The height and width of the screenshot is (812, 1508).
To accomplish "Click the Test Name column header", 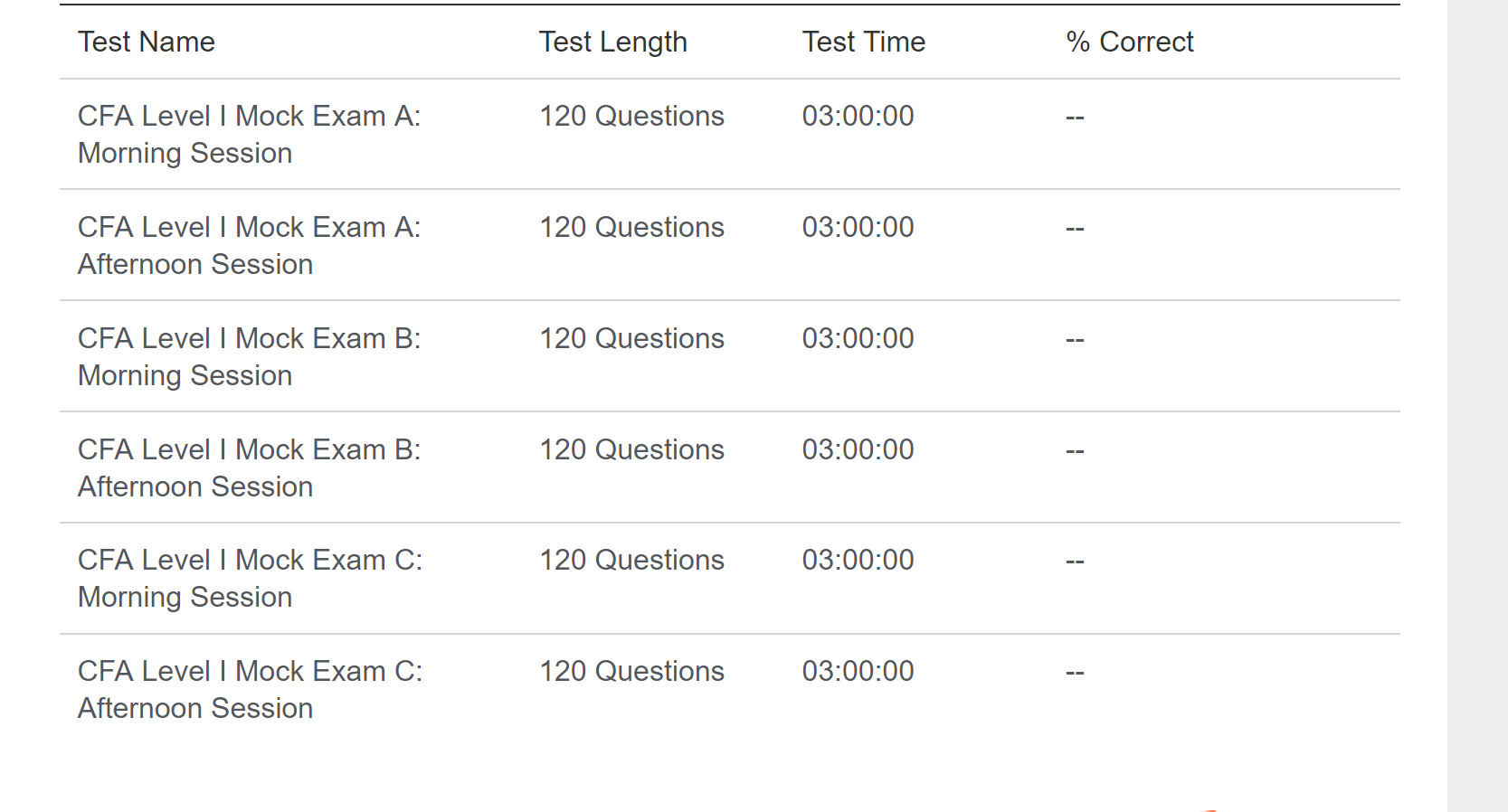I will click(147, 42).
